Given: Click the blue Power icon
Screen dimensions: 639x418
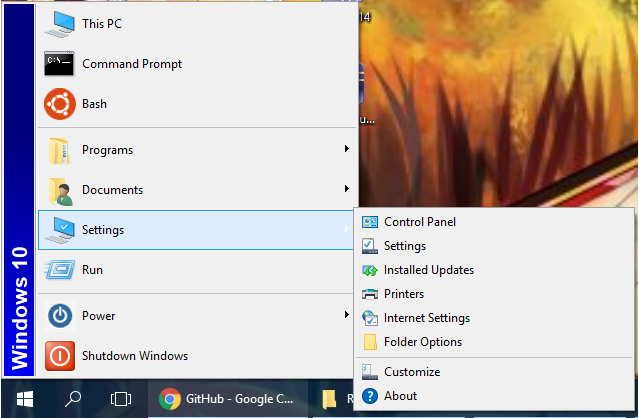Looking at the screenshot, I should click(x=60, y=316).
